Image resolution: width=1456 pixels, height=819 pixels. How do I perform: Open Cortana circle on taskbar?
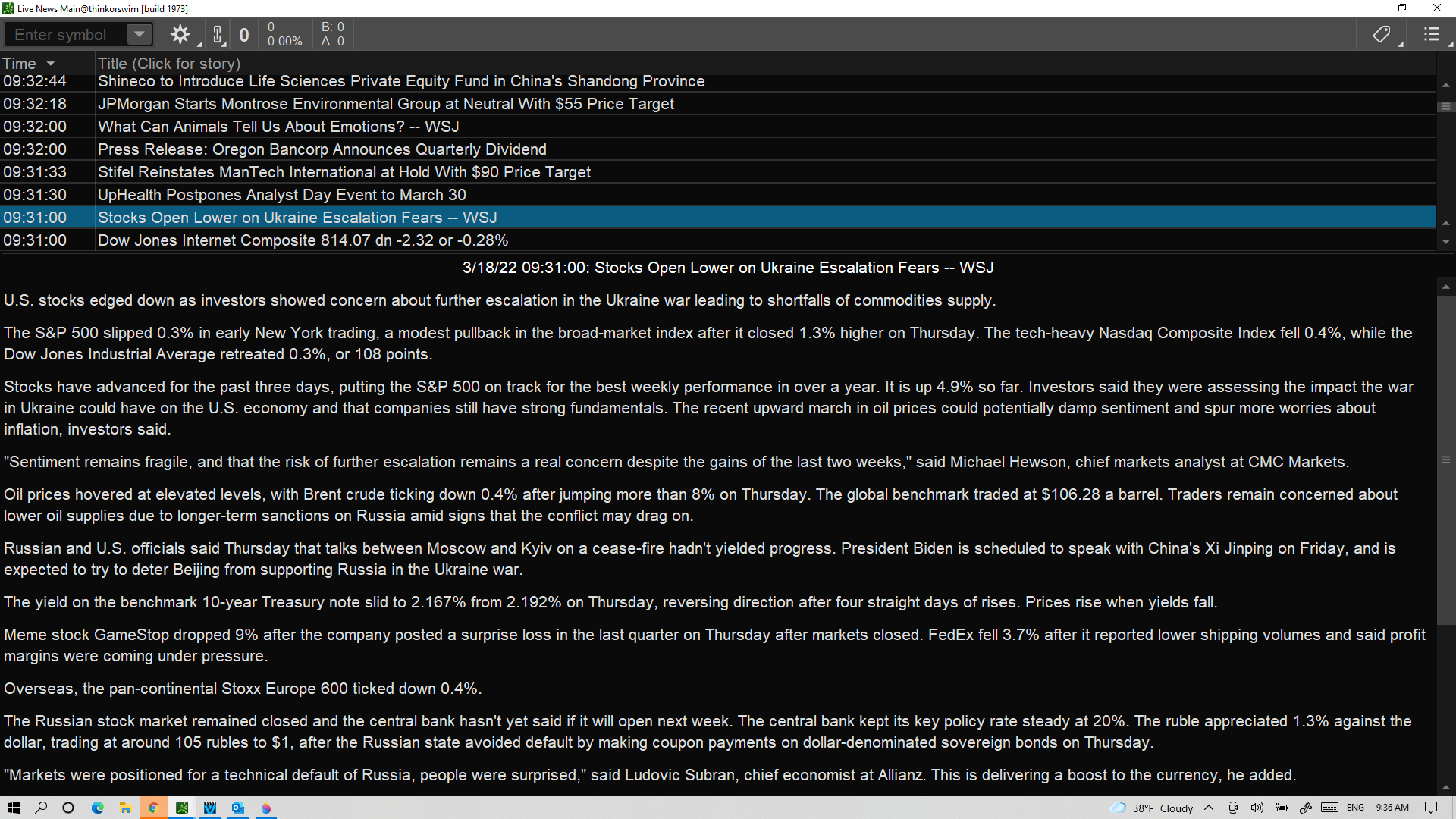(68, 808)
